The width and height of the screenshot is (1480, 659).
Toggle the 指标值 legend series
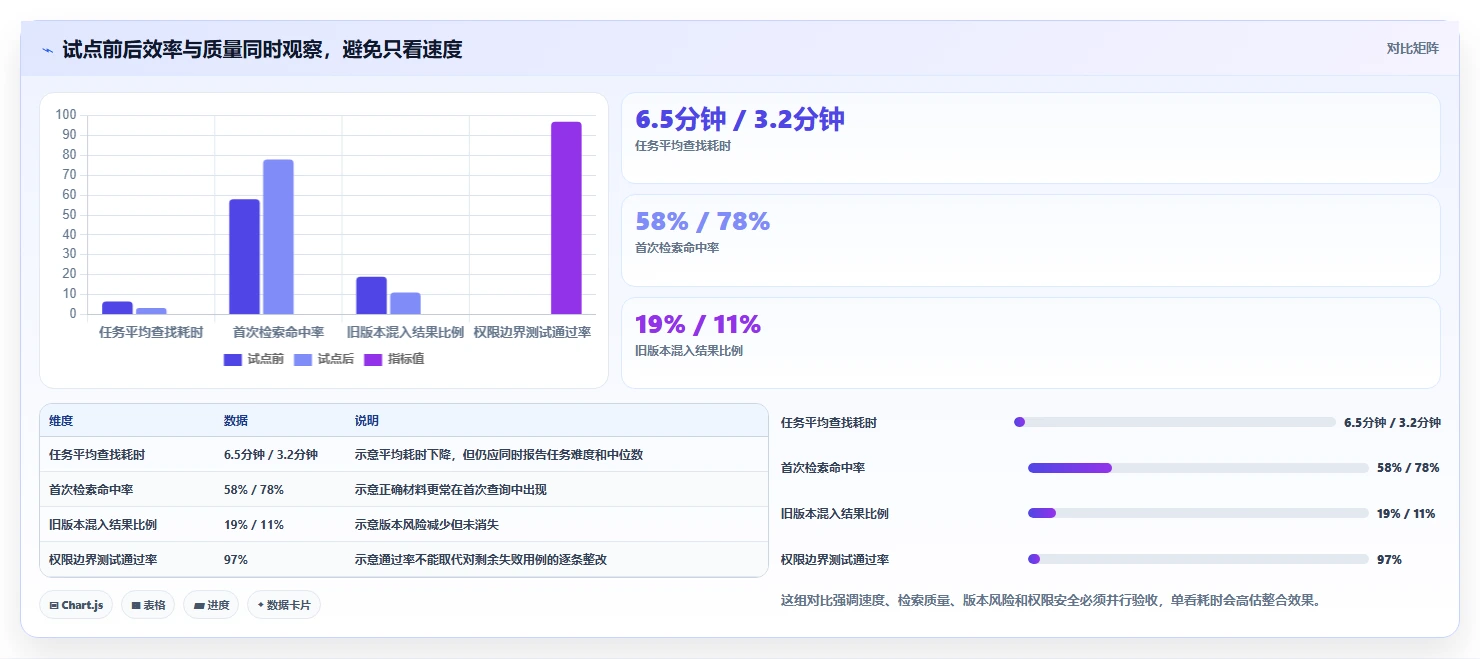pyautogui.click(x=394, y=359)
